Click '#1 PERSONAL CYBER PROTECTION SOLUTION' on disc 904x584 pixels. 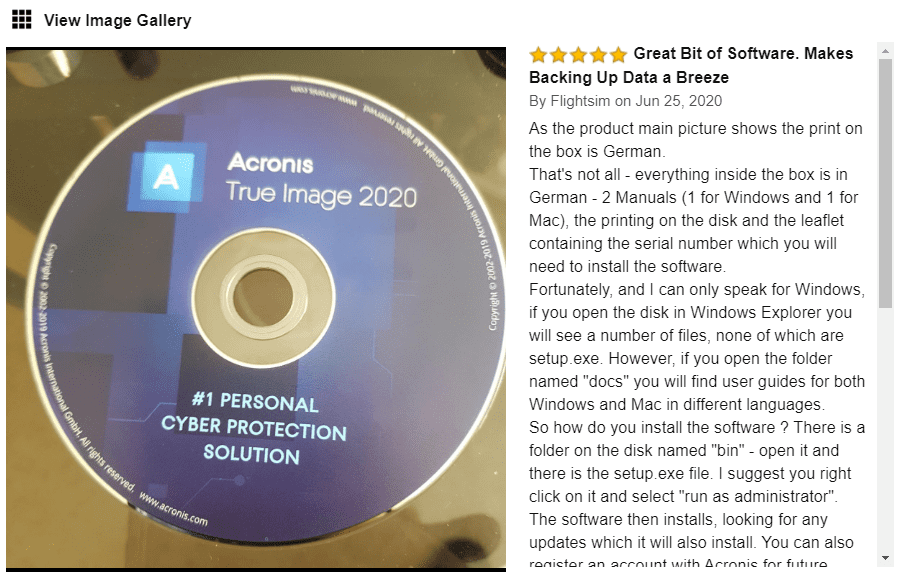[x=254, y=428]
